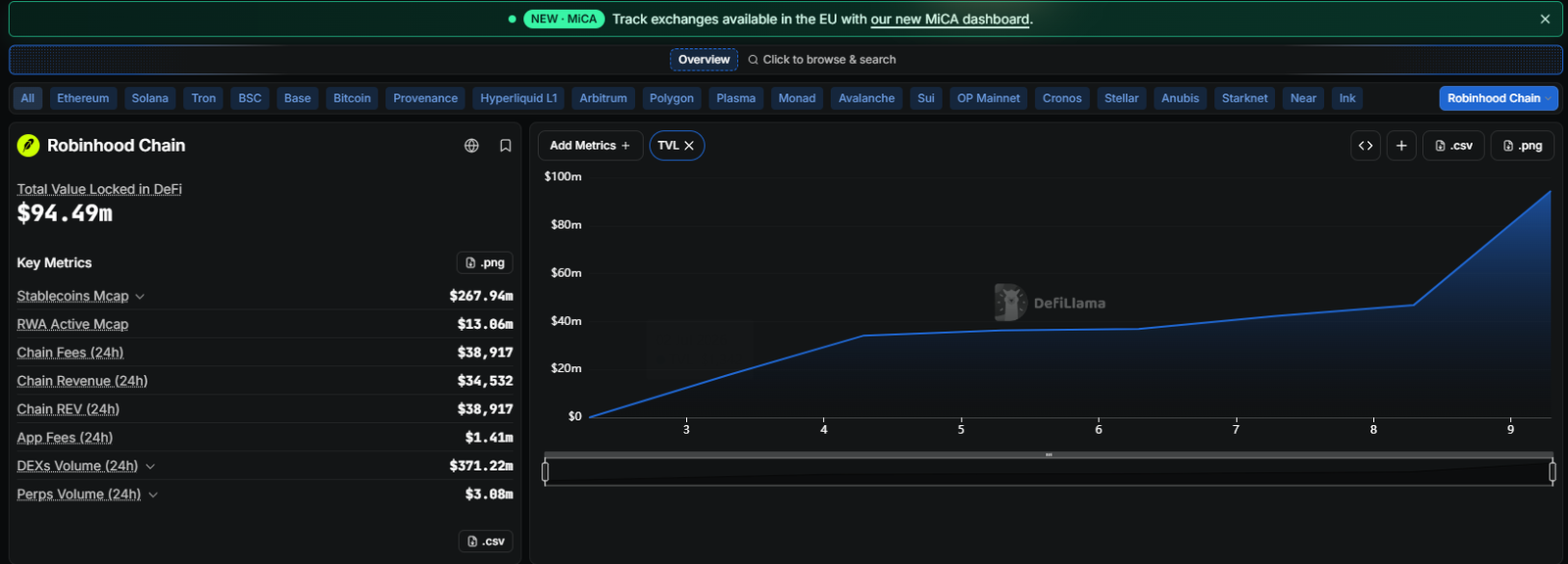Select the All chains tab
The height and width of the screenshot is (564, 1568).
27,98
